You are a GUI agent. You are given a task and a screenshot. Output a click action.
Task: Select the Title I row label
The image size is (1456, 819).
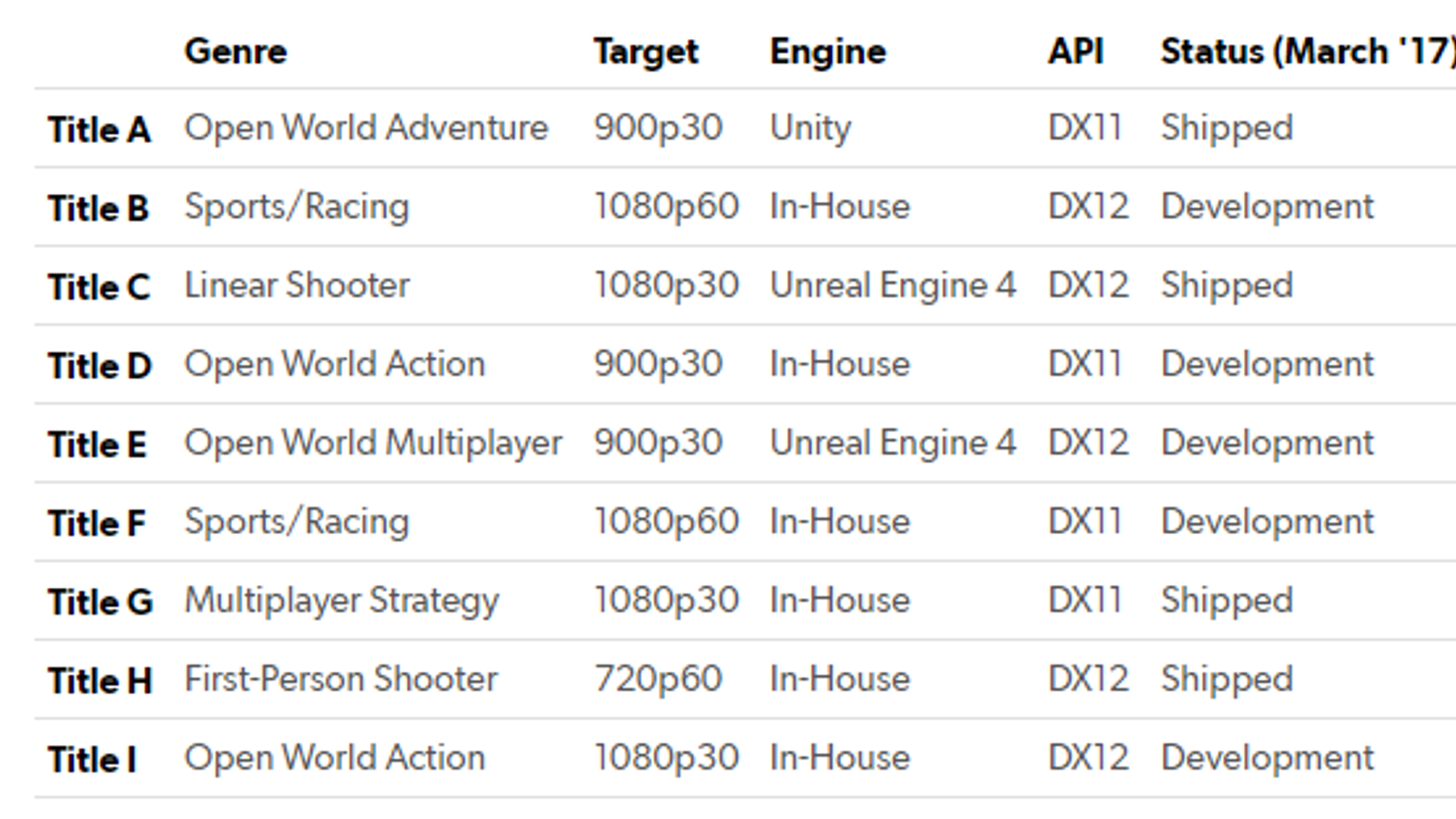tap(92, 760)
